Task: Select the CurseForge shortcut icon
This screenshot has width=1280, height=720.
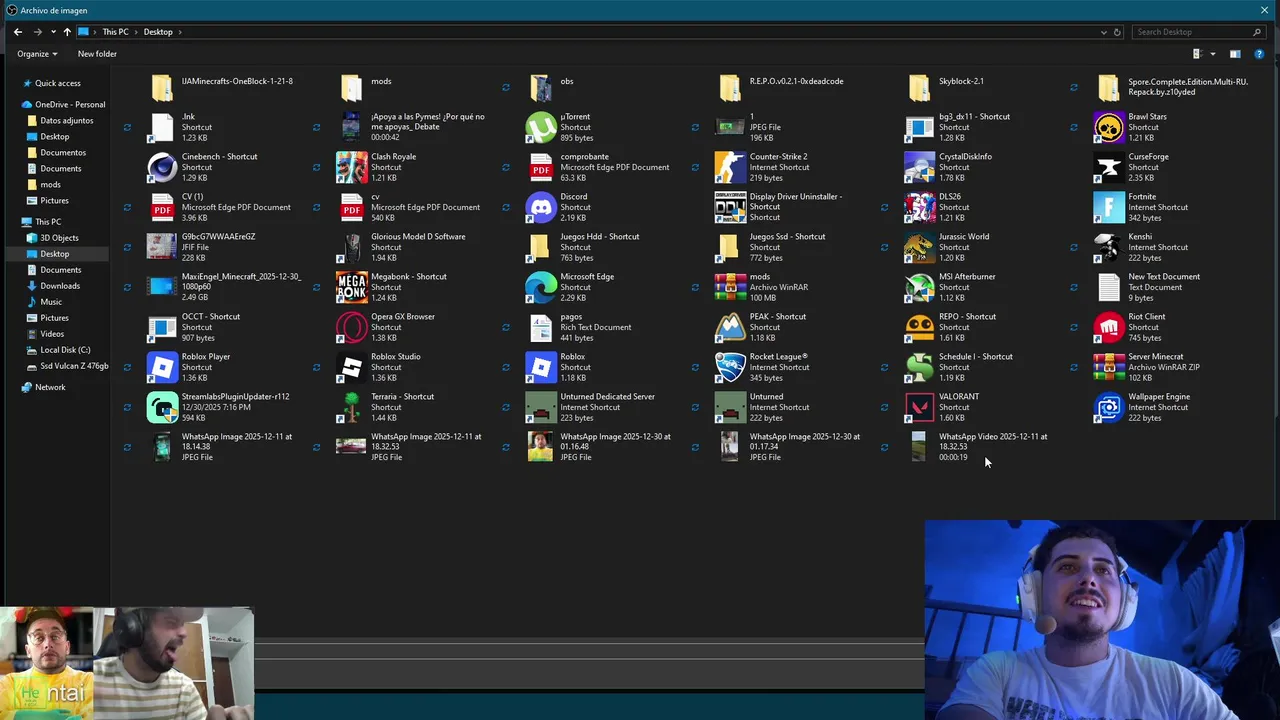Action: point(1109,167)
